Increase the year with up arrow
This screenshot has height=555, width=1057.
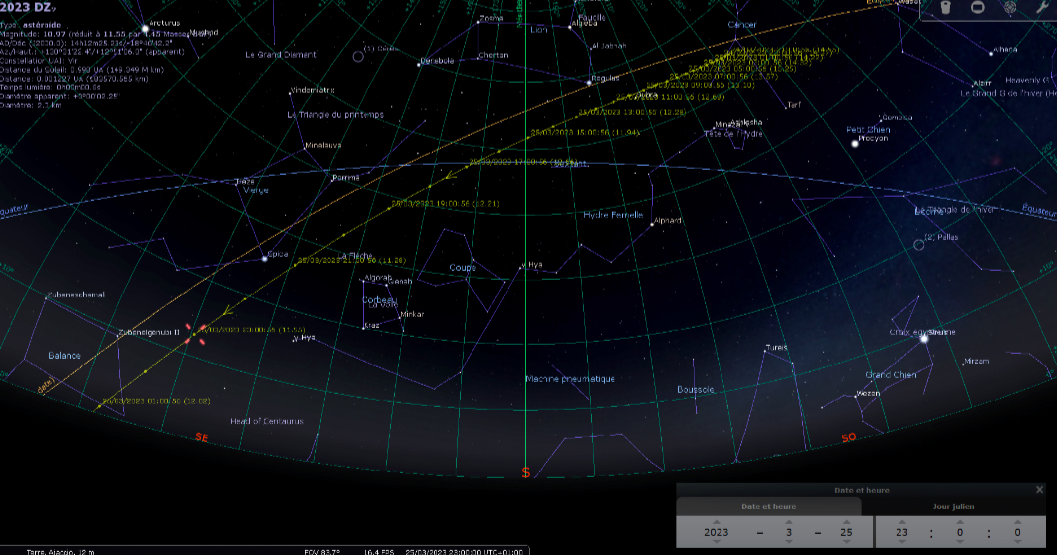pyautogui.click(x=715, y=520)
